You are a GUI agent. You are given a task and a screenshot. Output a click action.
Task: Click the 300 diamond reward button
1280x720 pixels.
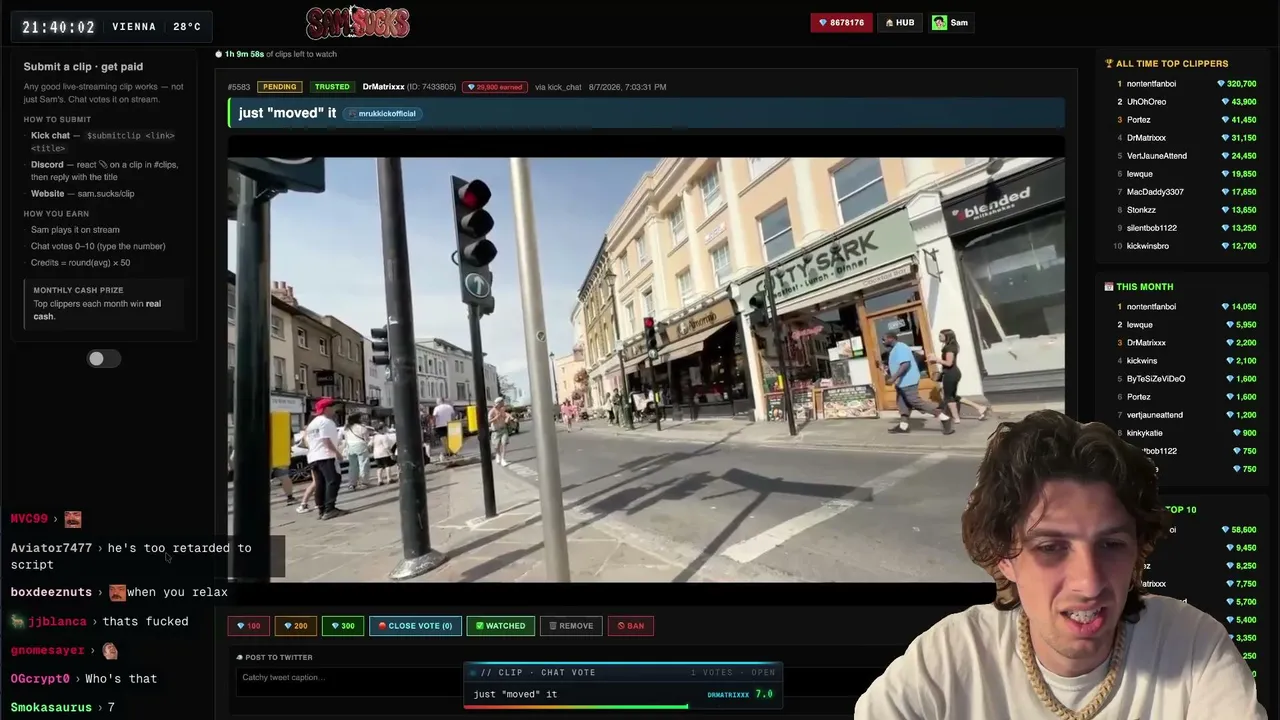342,626
